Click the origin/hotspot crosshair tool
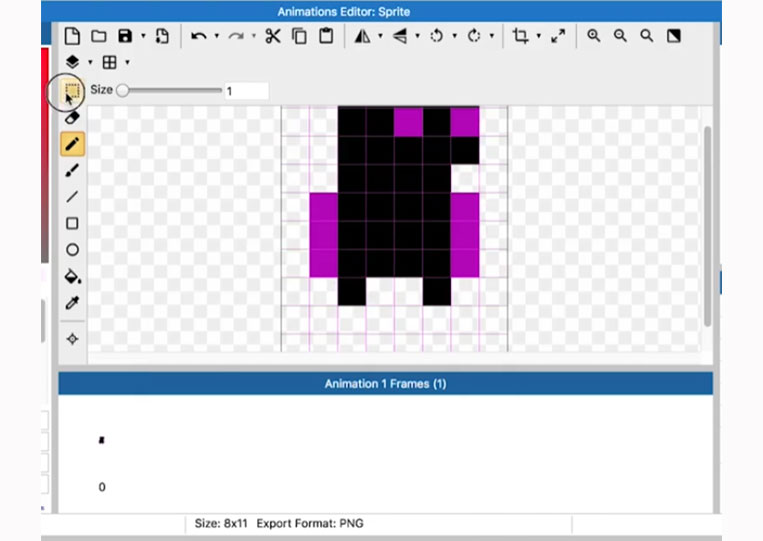This screenshot has height=541, width=763. (73, 339)
